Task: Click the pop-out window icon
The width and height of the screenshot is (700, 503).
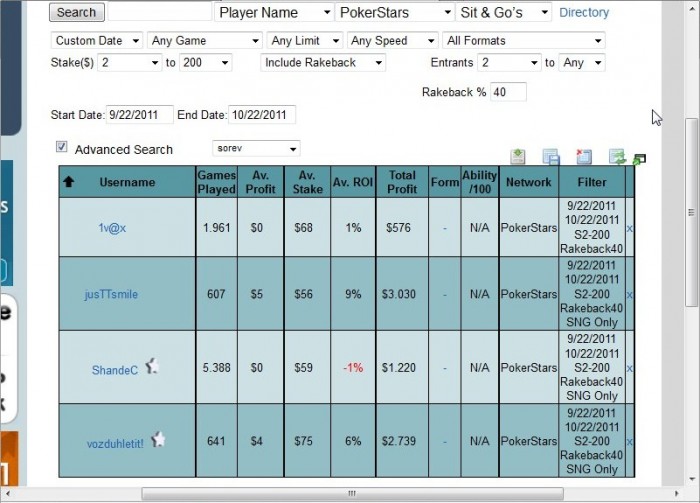Action: tap(639, 159)
